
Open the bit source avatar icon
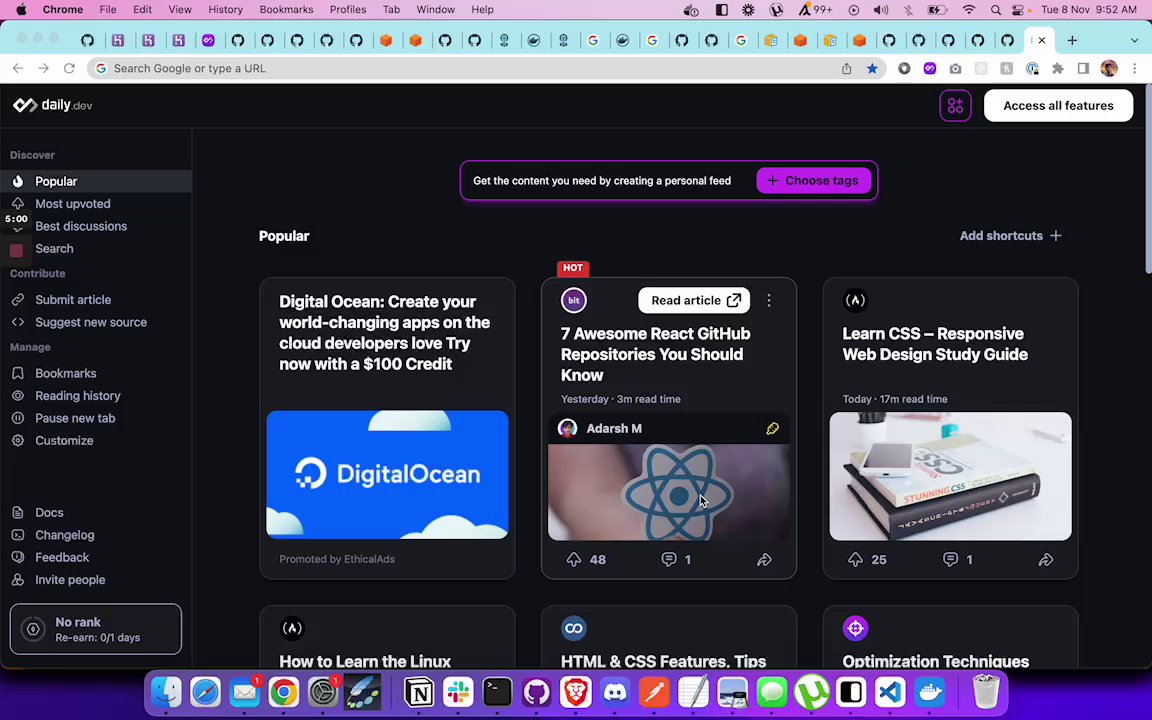574,300
